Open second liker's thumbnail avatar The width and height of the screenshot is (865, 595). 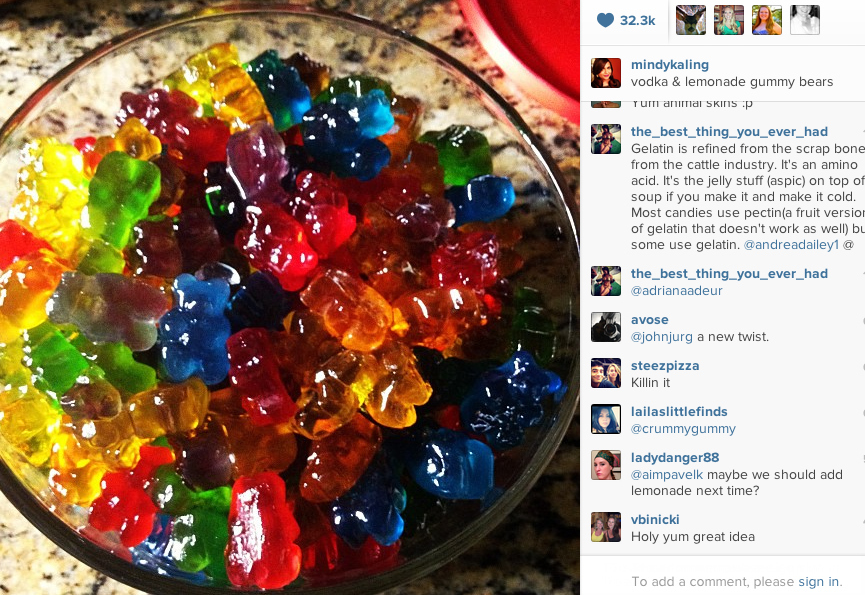point(729,20)
